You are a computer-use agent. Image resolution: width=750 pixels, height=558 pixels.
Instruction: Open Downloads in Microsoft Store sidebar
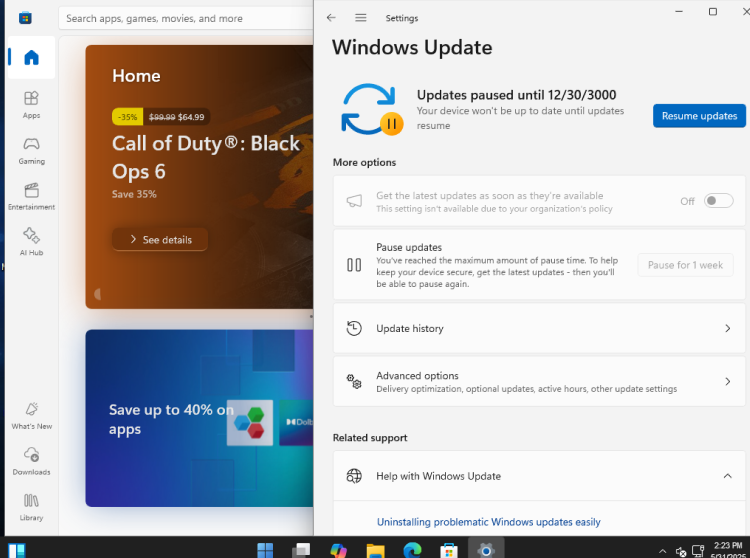[31, 461]
